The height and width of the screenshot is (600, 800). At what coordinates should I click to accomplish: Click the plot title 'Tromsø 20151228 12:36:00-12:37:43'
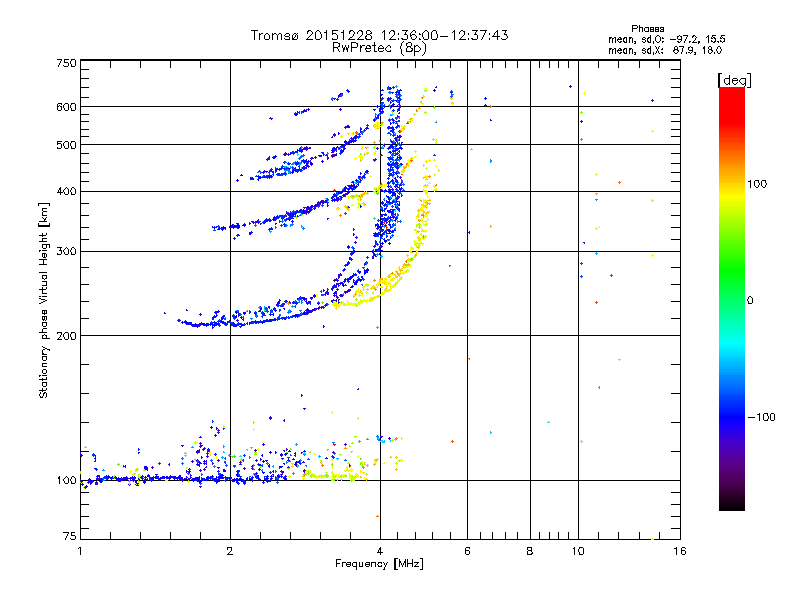click(380, 35)
